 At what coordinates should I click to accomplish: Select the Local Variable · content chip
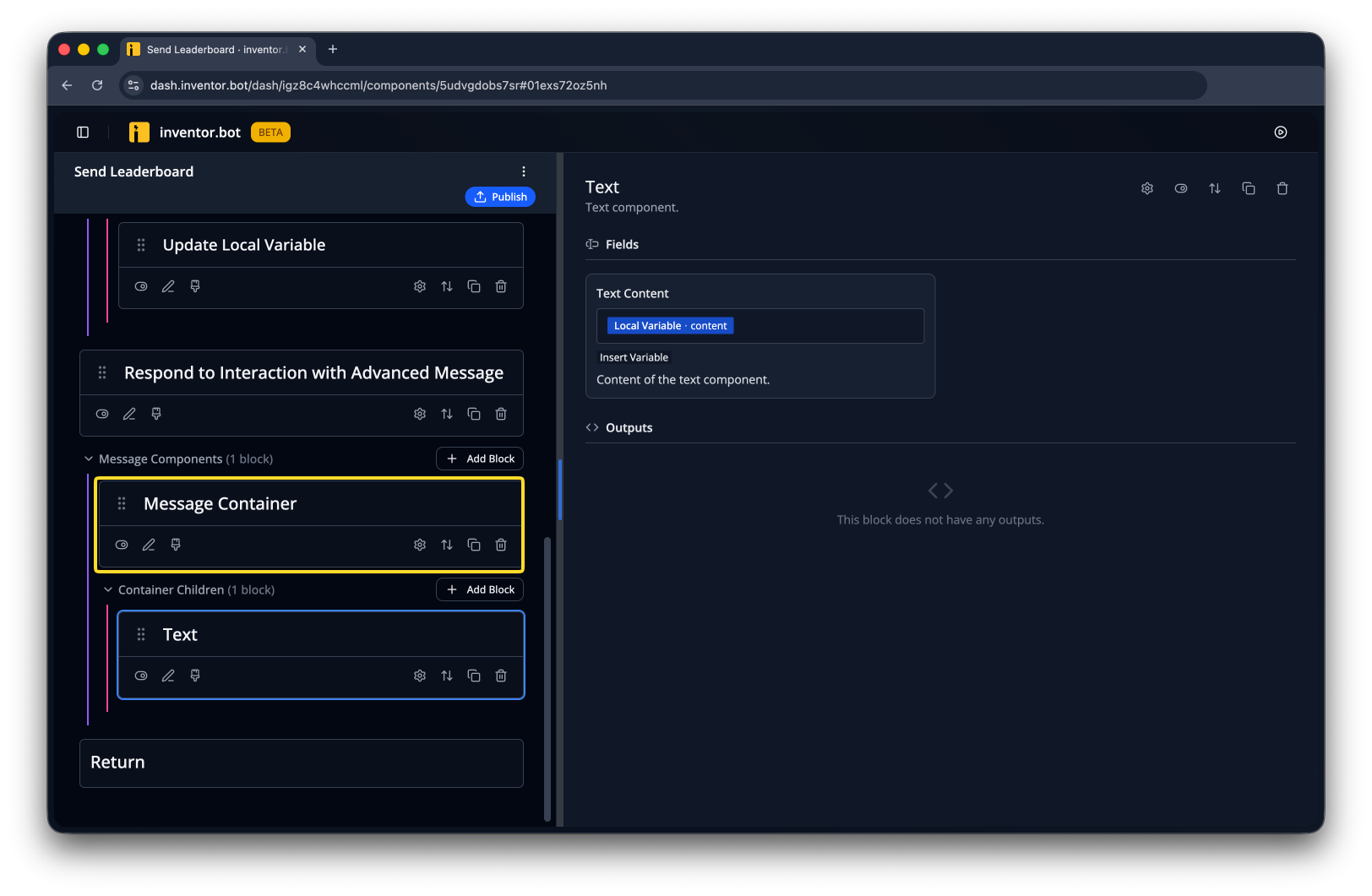[x=670, y=326]
